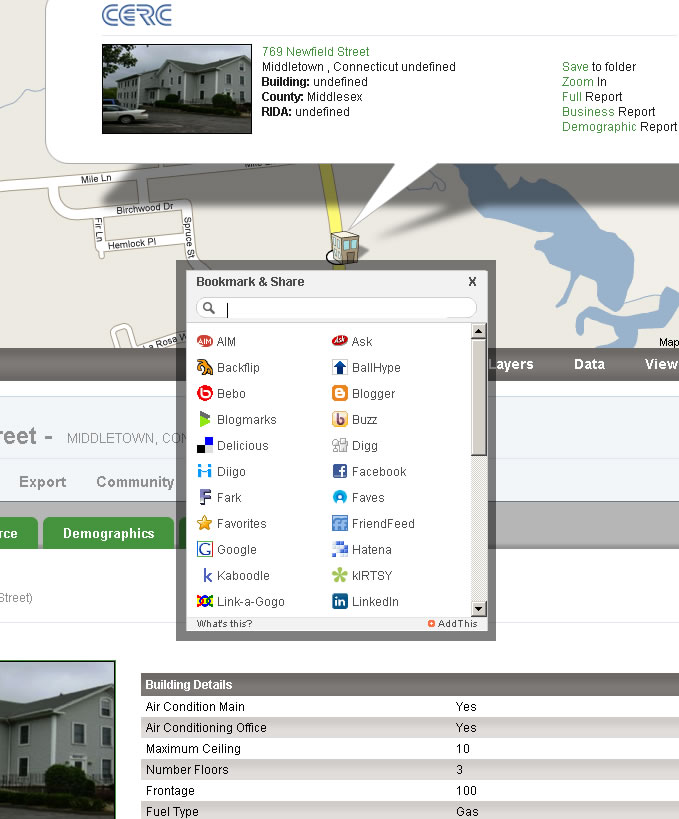Submit via the Digg icon
Screen dimensions: 679x819
pos(340,445)
